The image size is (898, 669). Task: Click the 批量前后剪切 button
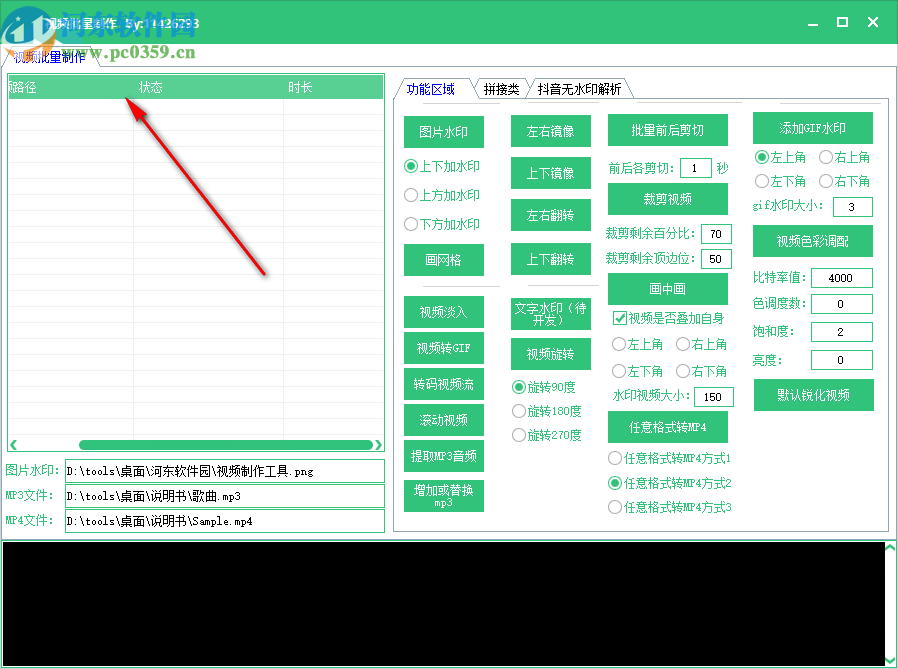(667, 130)
